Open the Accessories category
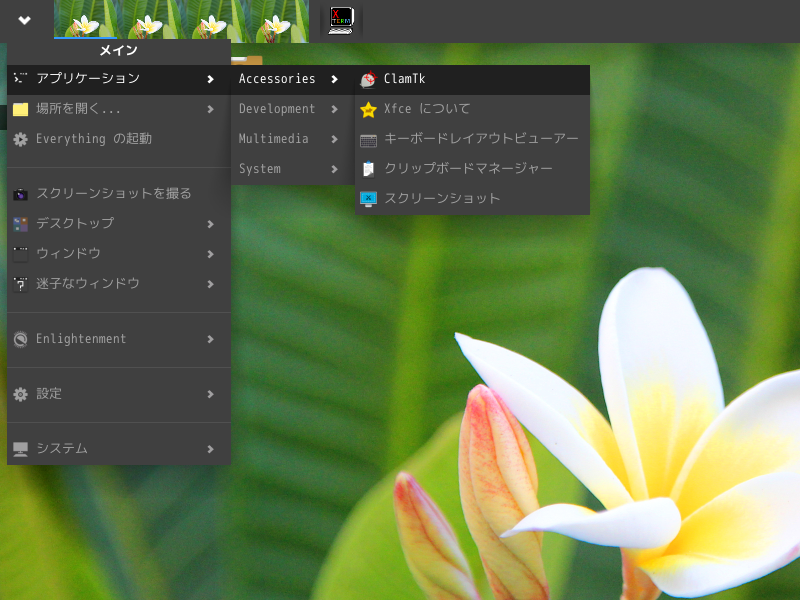The width and height of the screenshot is (800, 600). [293, 79]
